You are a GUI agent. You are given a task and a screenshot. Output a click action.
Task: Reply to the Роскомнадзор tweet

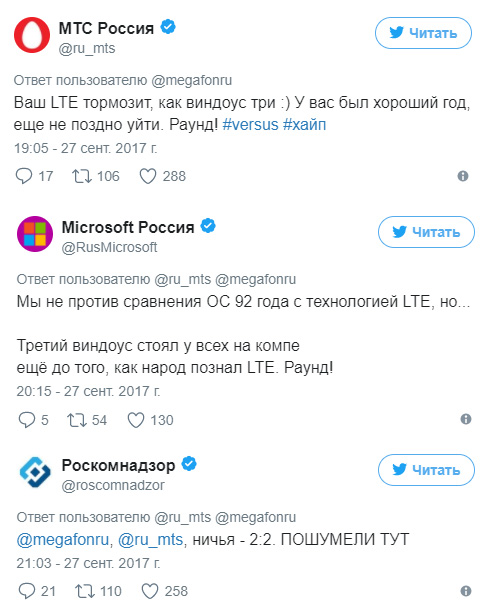(x=27, y=591)
